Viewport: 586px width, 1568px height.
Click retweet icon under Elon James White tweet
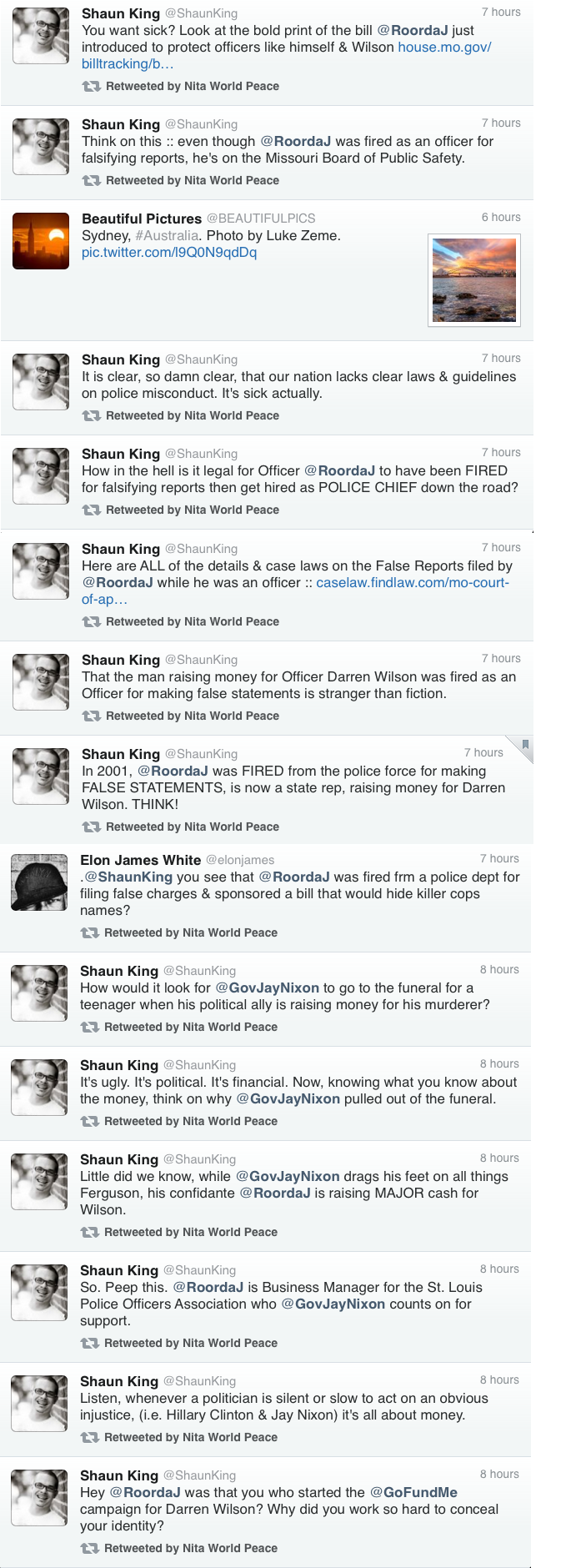[89, 932]
